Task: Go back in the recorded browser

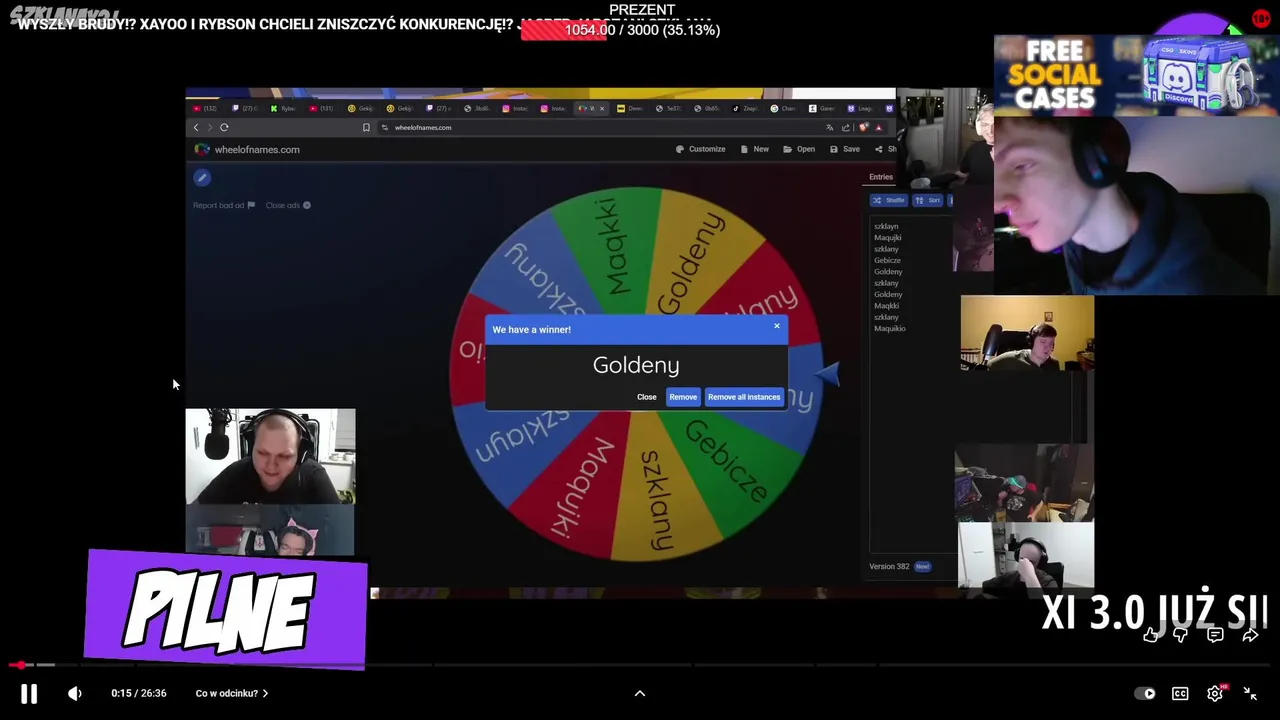Action: tap(196, 127)
